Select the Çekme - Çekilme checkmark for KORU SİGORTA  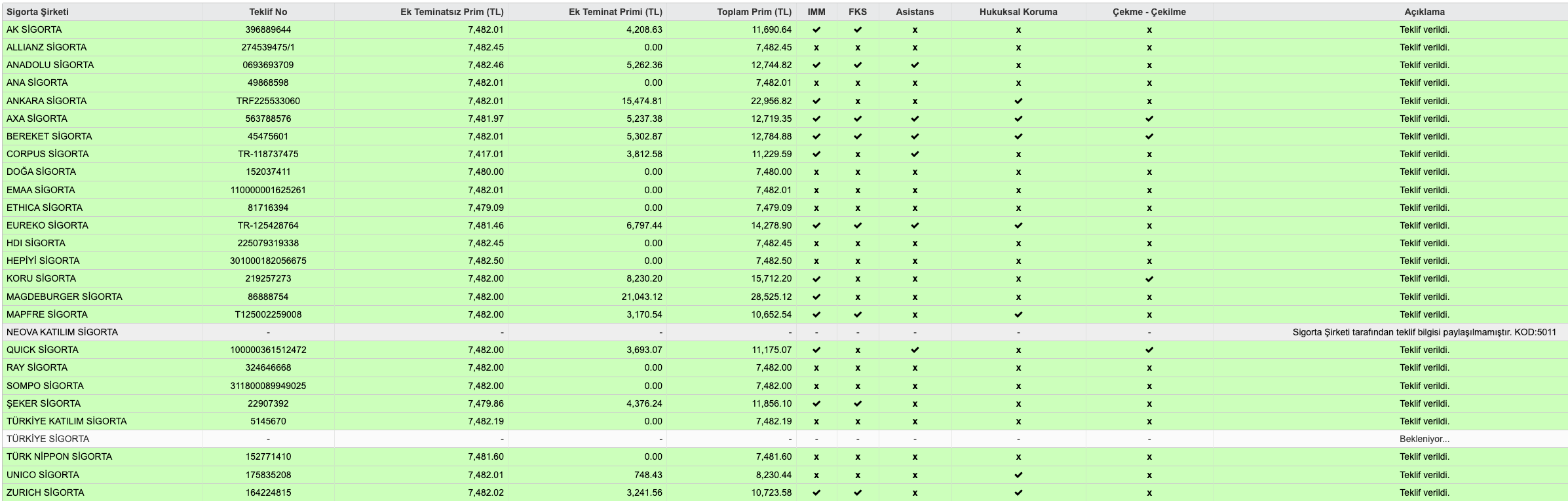(x=1149, y=278)
